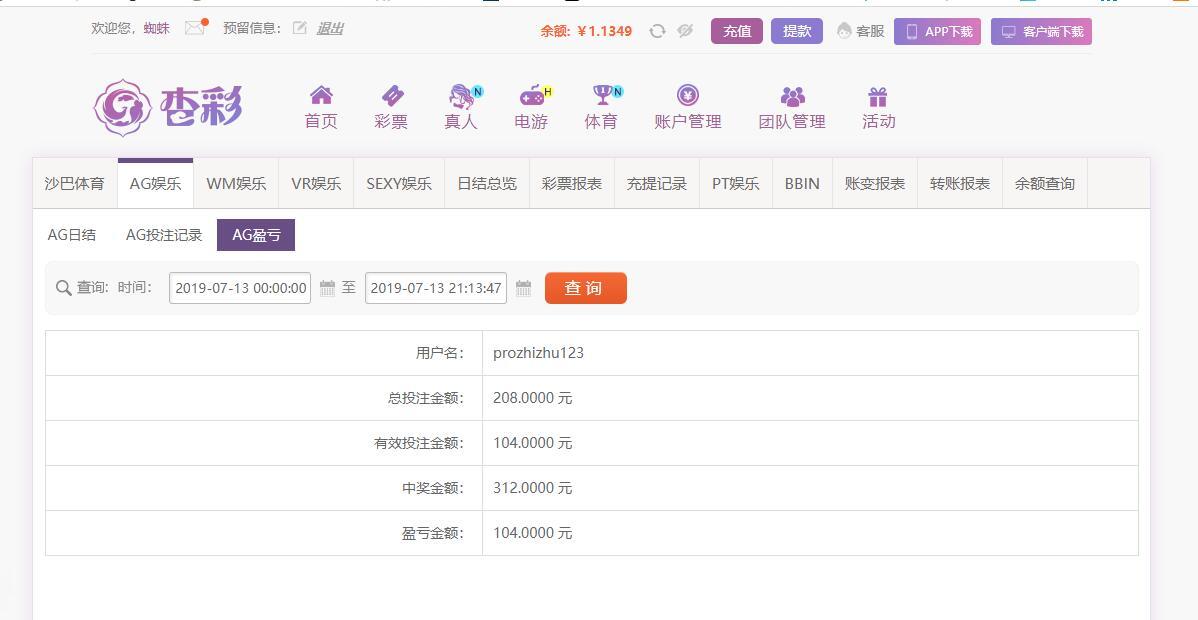
Task: Switch to 彩票报表 tab
Action: [x=572, y=184]
